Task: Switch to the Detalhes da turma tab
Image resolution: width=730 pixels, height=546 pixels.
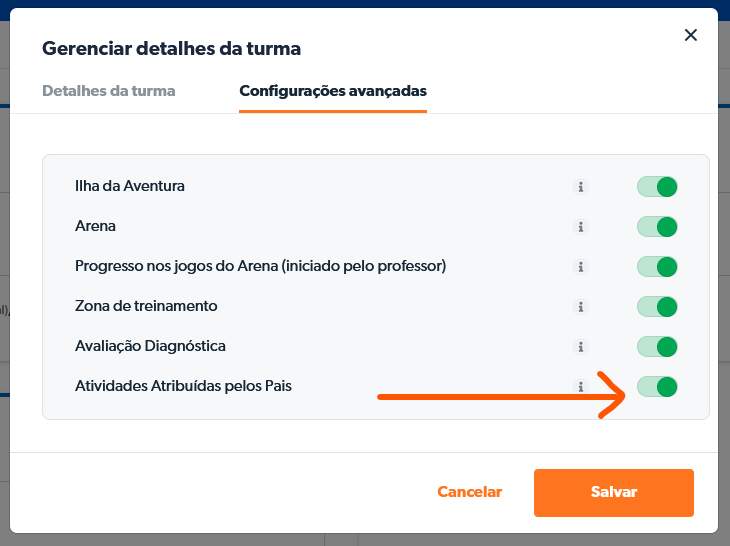Action: pos(108,91)
